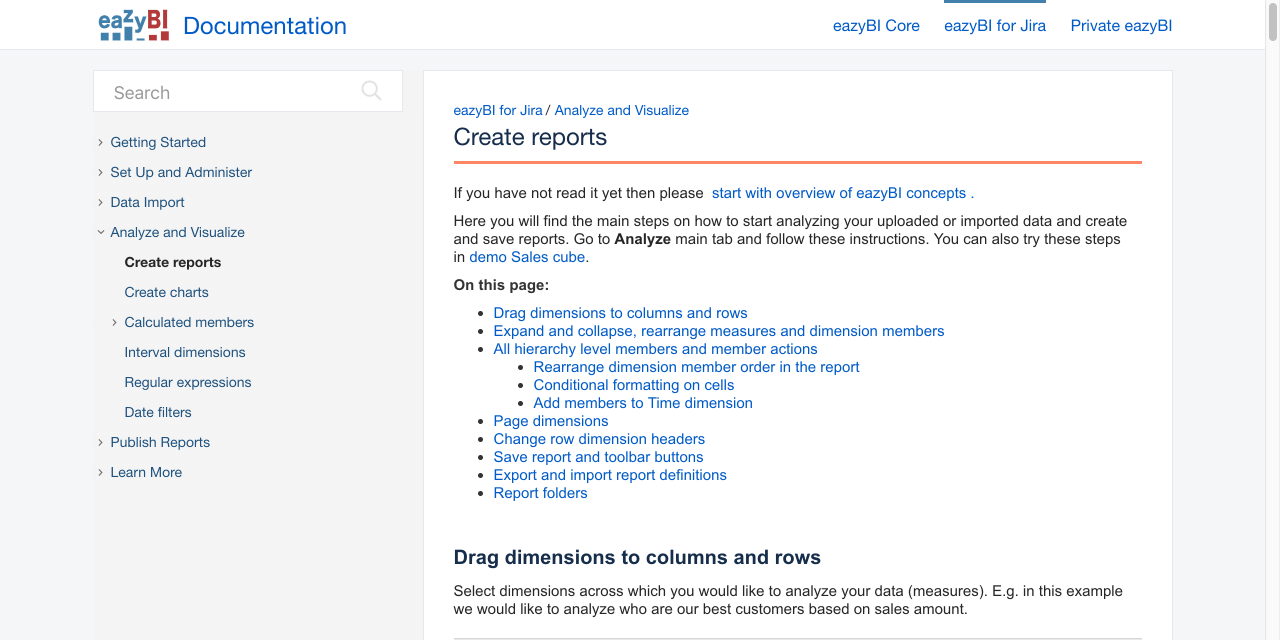Jump to Export and import report definitions
The image size is (1280, 640).
tap(610, 475)
